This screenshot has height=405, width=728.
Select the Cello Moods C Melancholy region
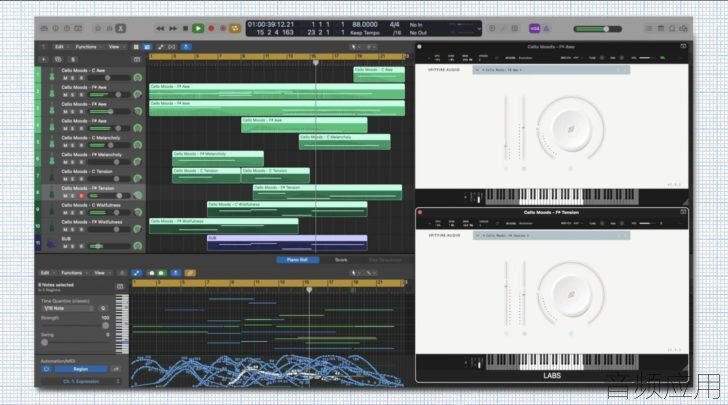[x=344, y=142]
